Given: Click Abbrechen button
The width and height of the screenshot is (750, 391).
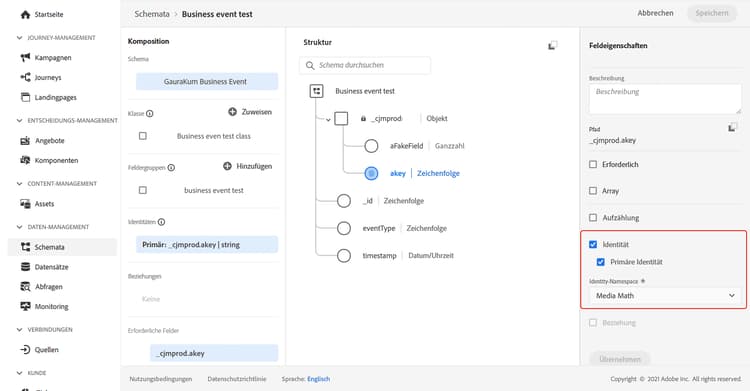Looking at the screenshot, I should [x=655, y=13].
